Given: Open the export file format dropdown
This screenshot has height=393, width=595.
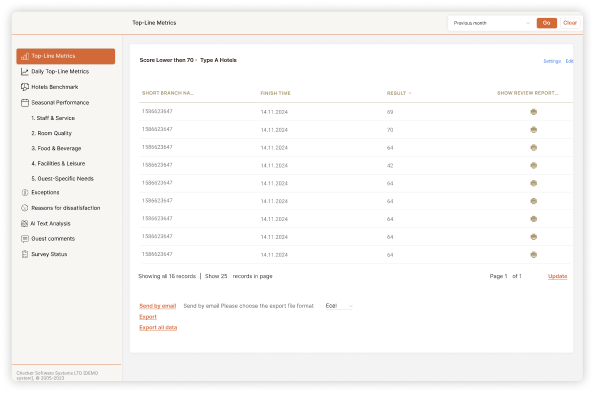Looking at the screenshot, I should coord(339,306).
